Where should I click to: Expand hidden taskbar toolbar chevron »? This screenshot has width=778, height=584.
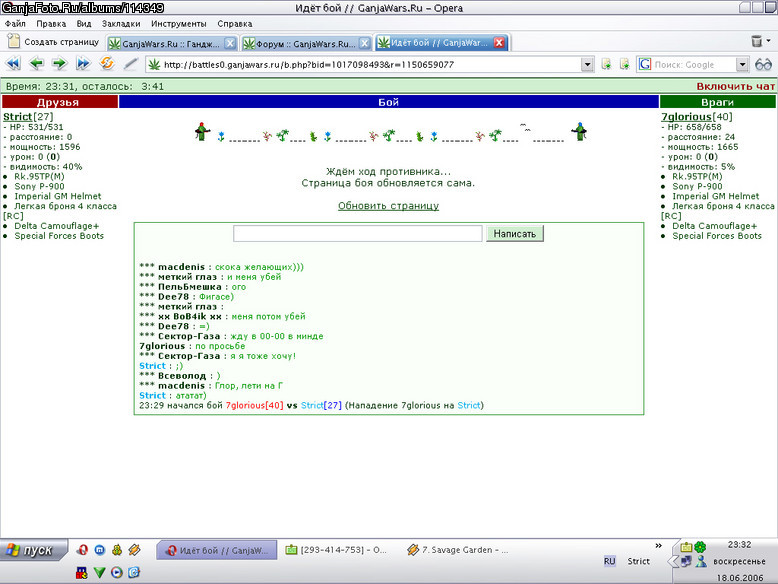(x=658, y=546)
